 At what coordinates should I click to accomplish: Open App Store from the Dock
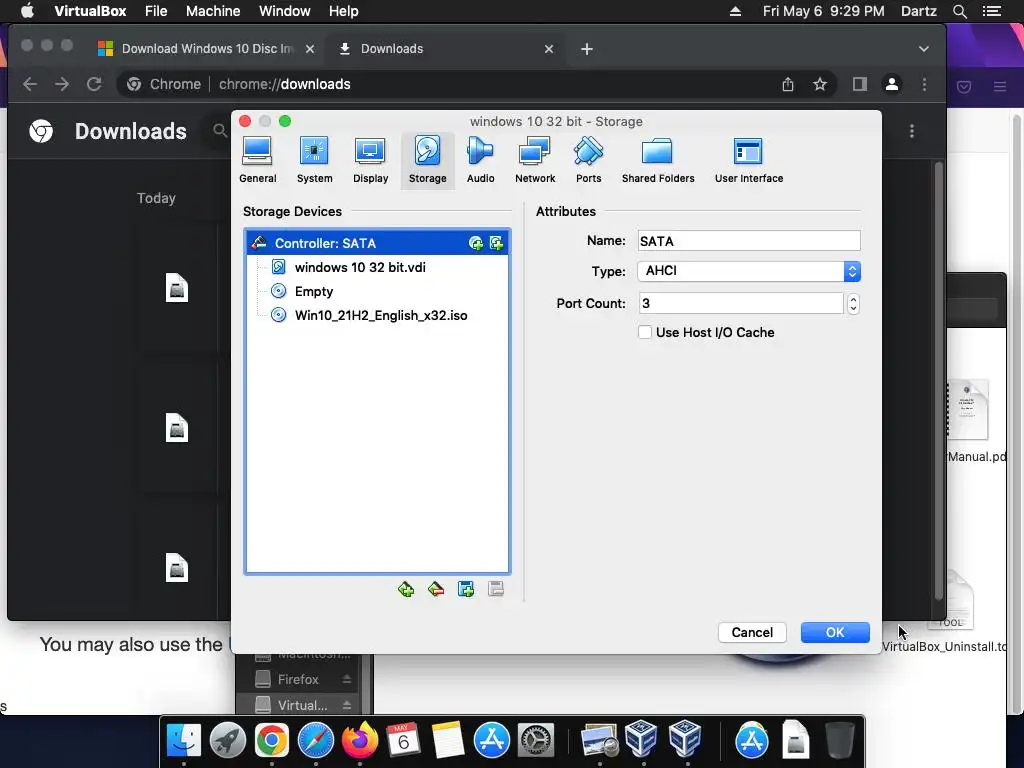tap(491, 741)
